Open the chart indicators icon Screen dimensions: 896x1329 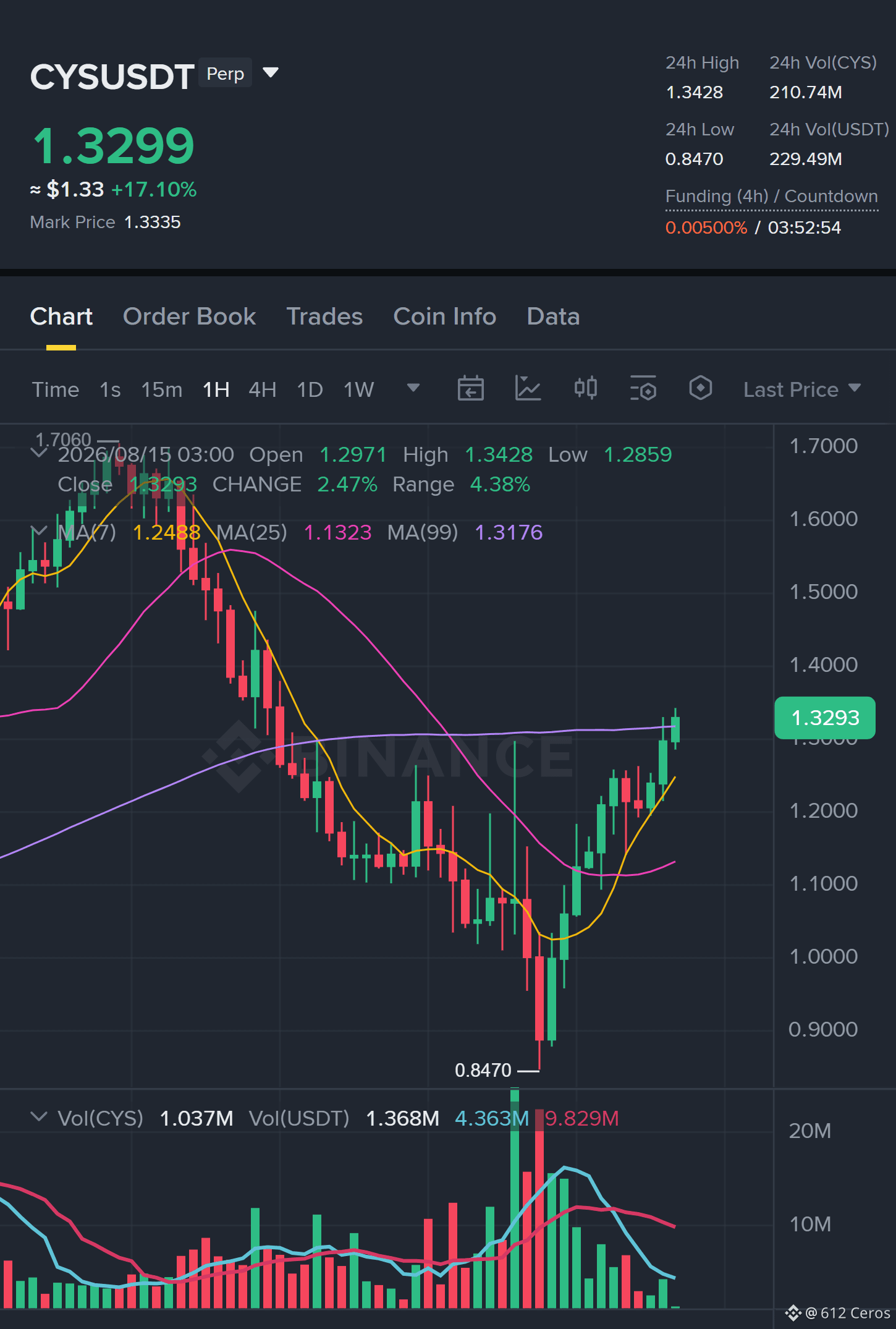(528, 389)
